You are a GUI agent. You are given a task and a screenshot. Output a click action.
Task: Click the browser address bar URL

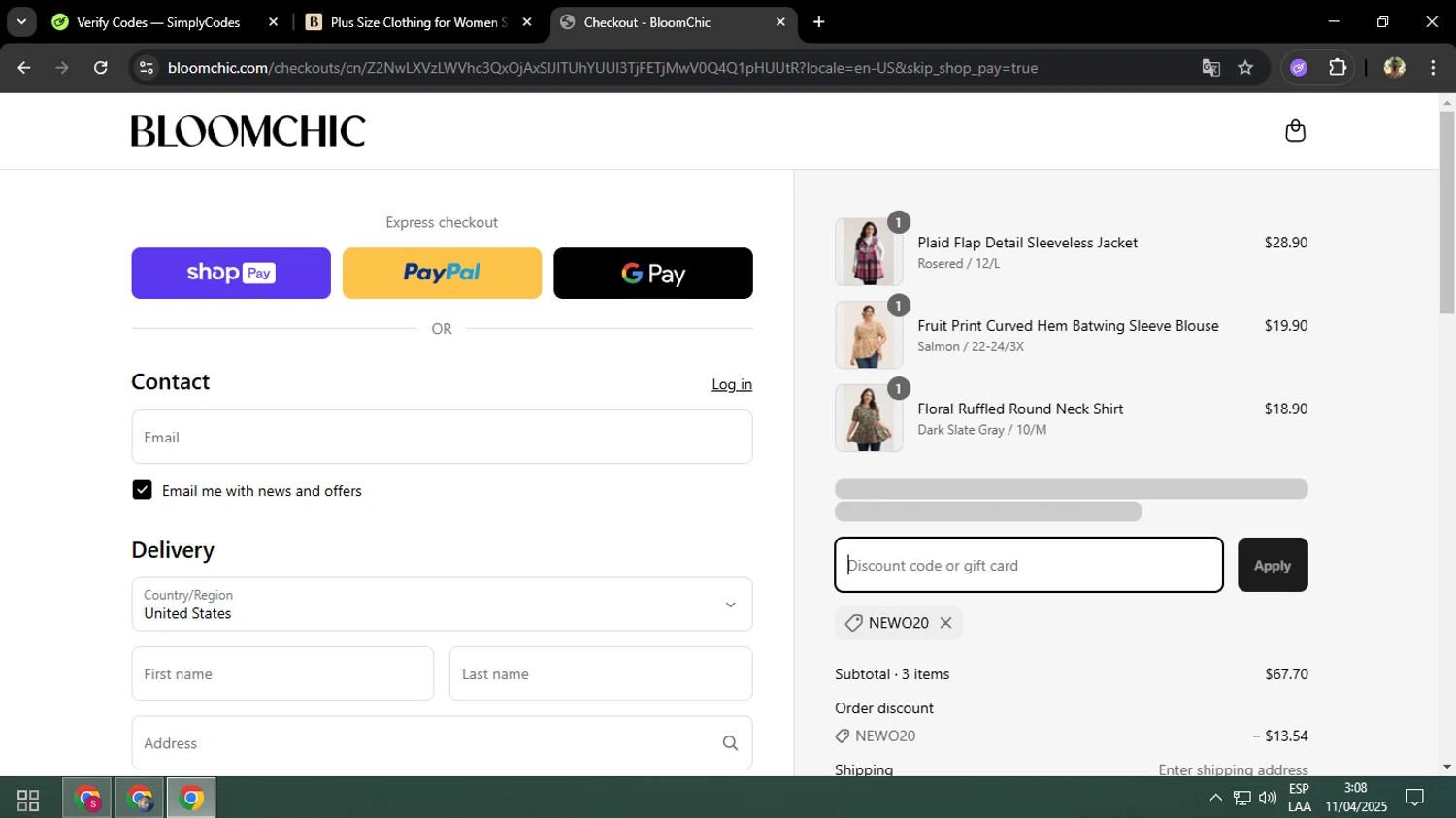click(603, 68)
